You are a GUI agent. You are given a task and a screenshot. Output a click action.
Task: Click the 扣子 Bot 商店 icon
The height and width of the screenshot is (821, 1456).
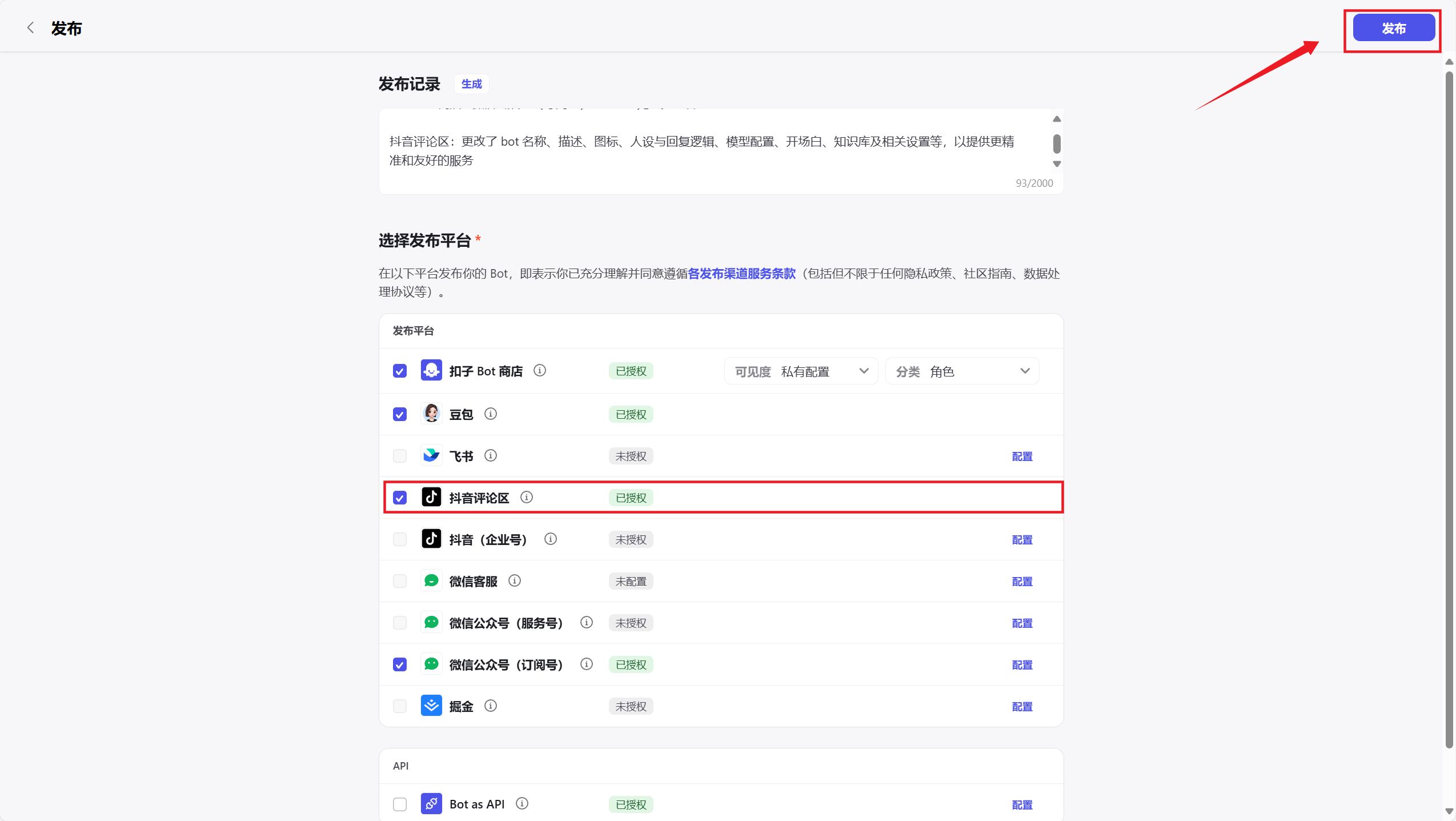pos(432,371)
